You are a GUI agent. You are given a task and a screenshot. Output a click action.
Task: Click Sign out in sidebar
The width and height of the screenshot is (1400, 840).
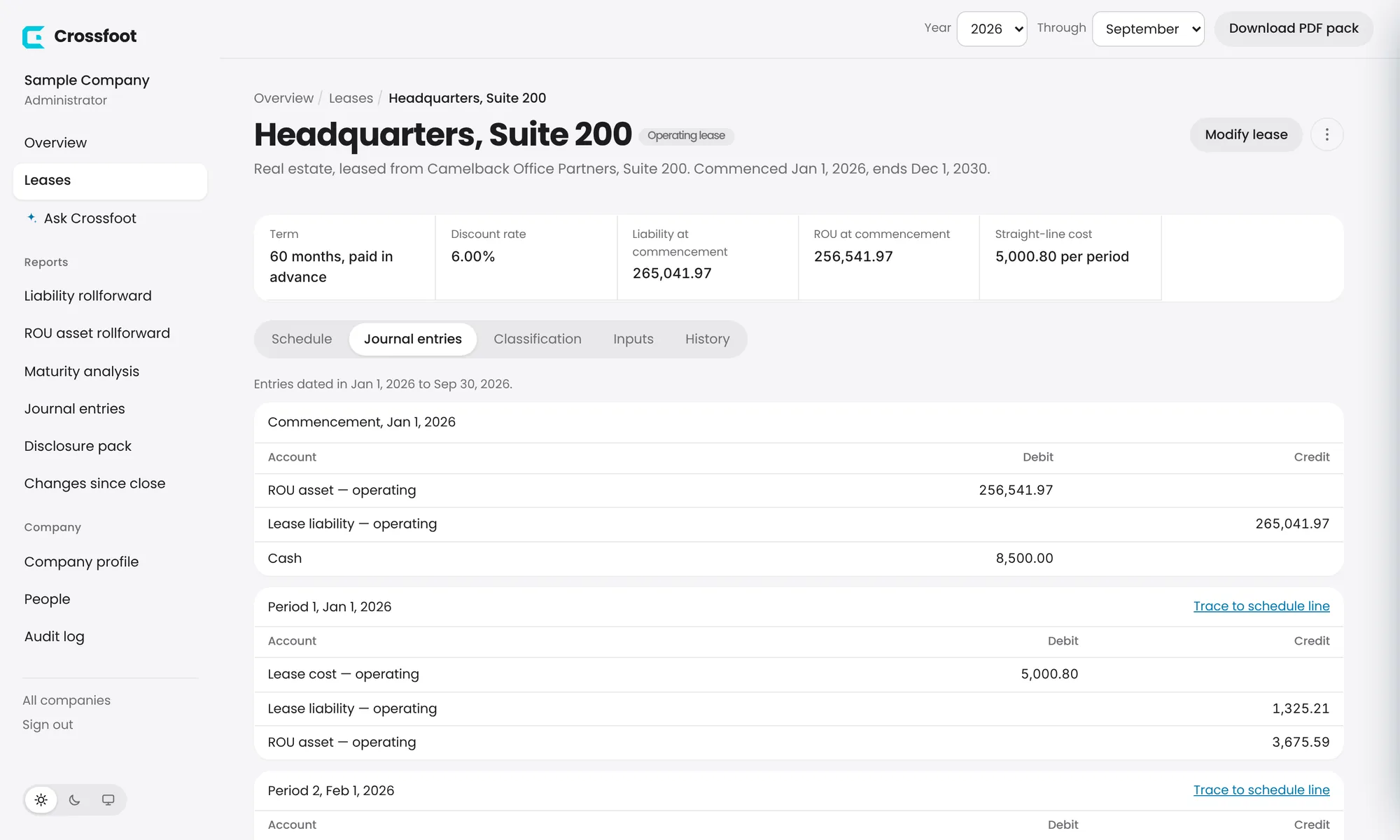(x=48, y=724)
